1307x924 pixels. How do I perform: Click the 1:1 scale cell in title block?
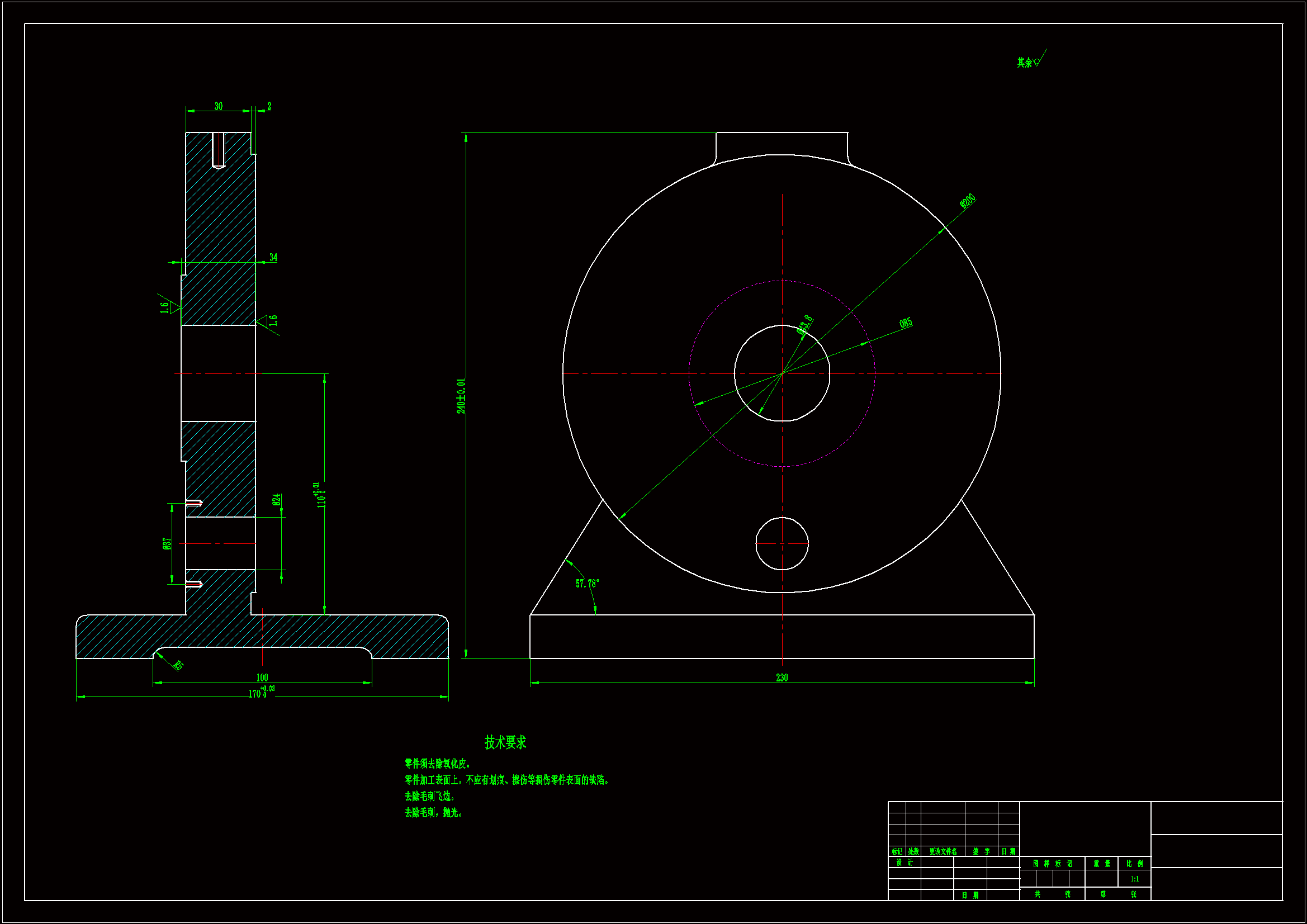[1134, 879]
